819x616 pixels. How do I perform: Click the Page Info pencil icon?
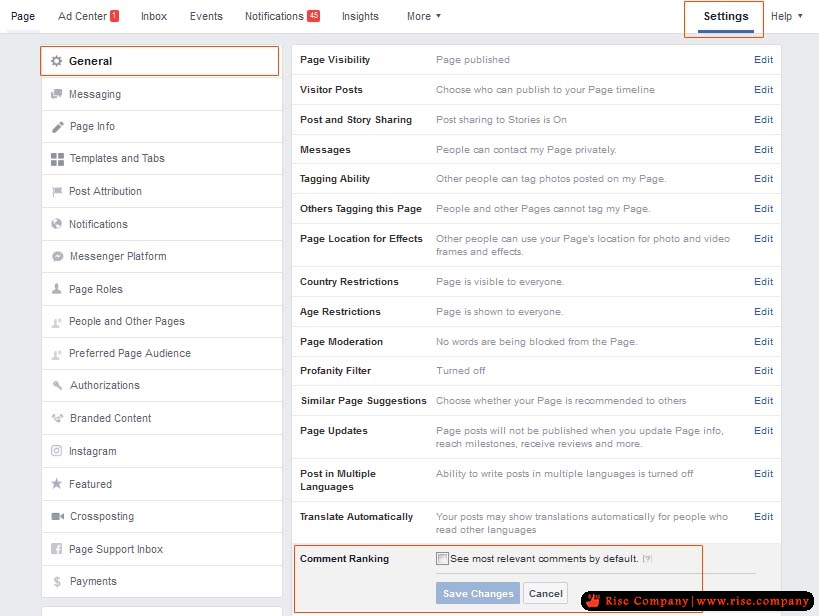point(57,127)
